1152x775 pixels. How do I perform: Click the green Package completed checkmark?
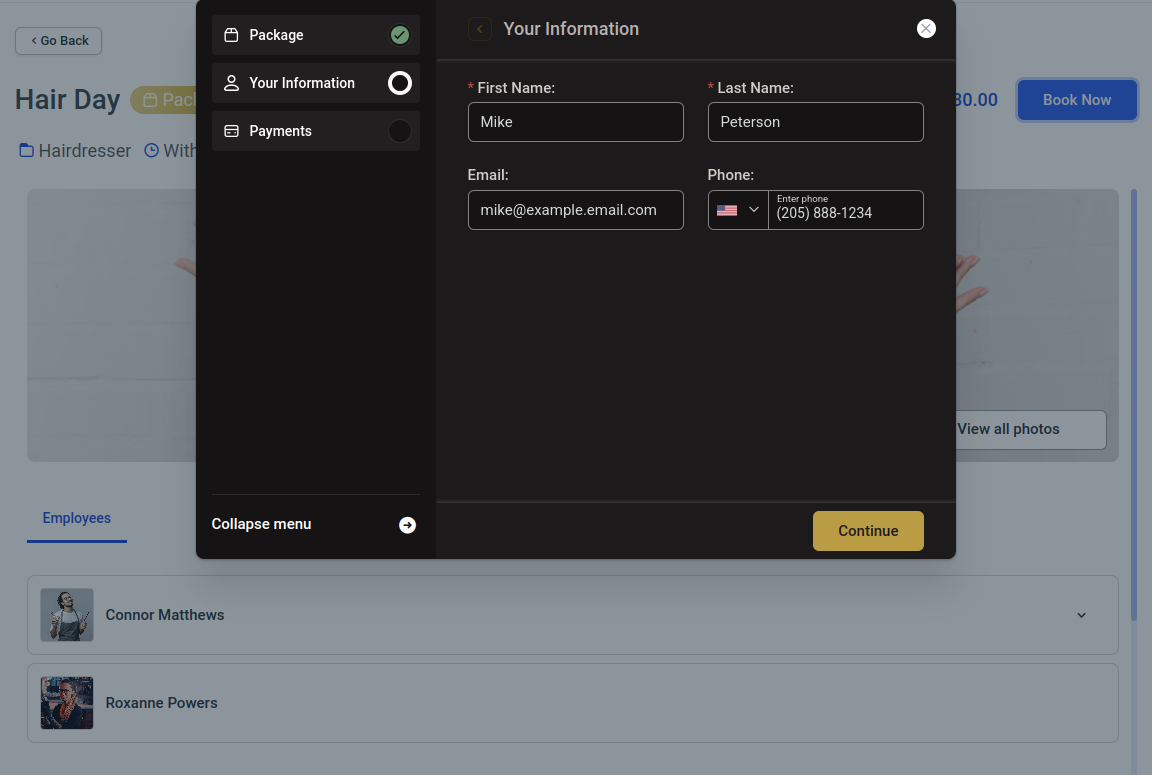coord(399,35)
